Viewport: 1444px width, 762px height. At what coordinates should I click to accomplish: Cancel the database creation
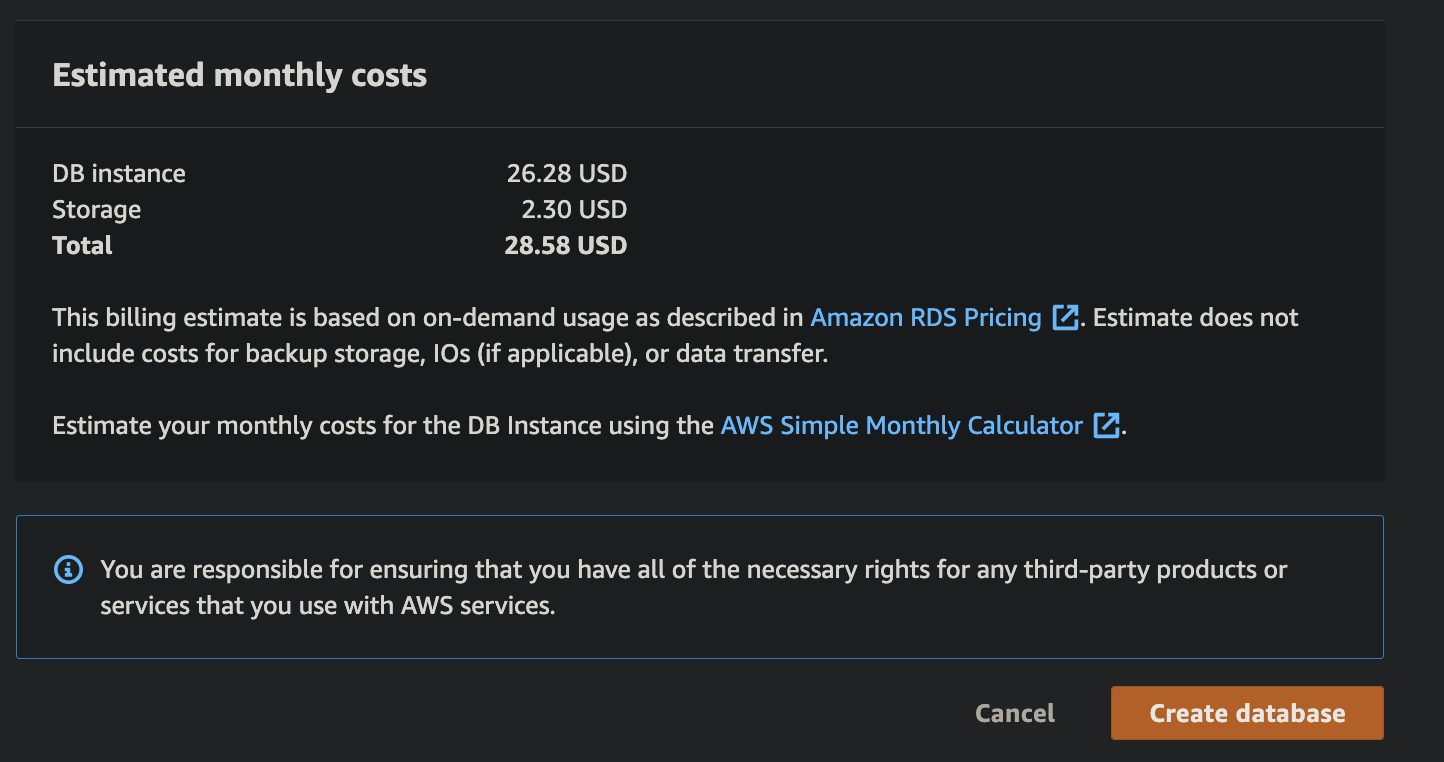tap(1015, 713)
